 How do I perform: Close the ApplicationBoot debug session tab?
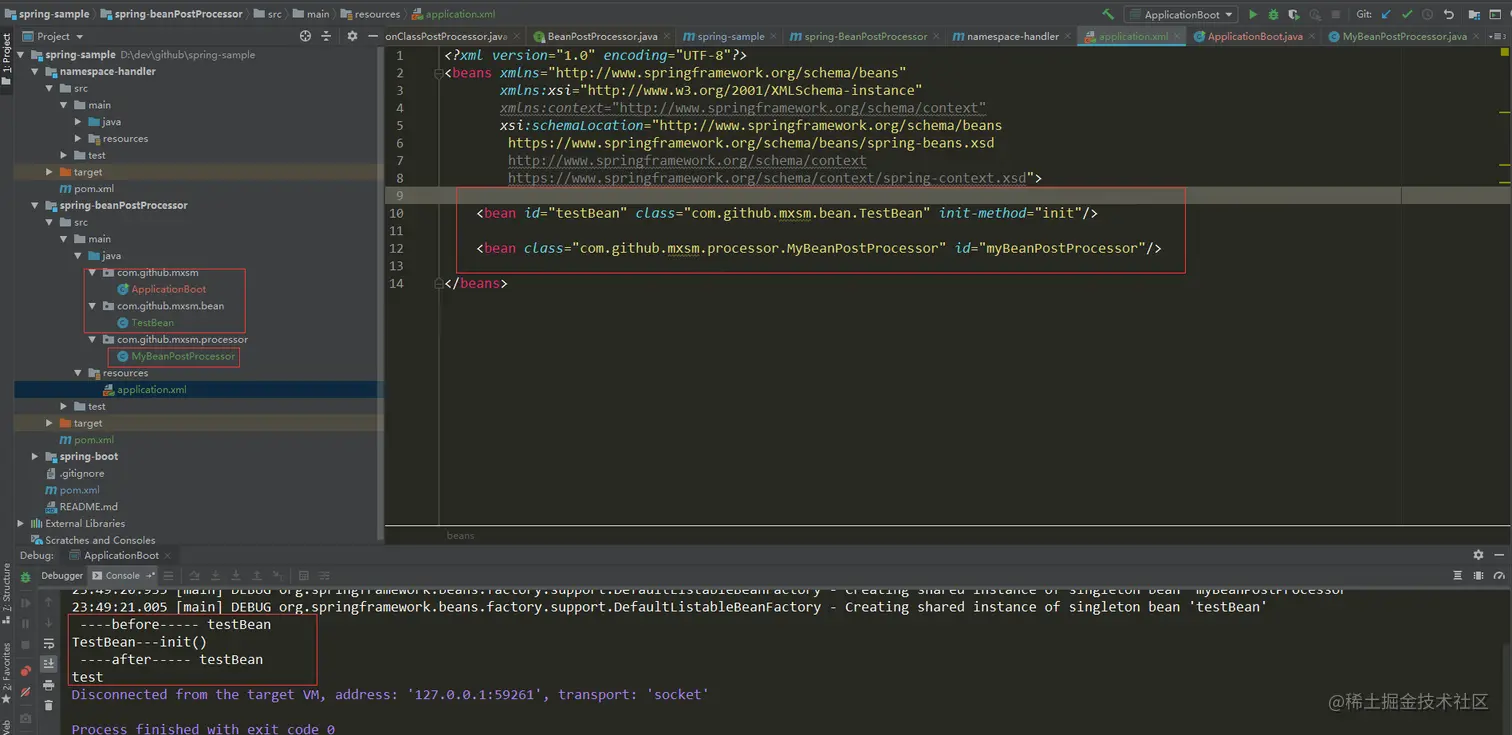(x=168, y=556)
